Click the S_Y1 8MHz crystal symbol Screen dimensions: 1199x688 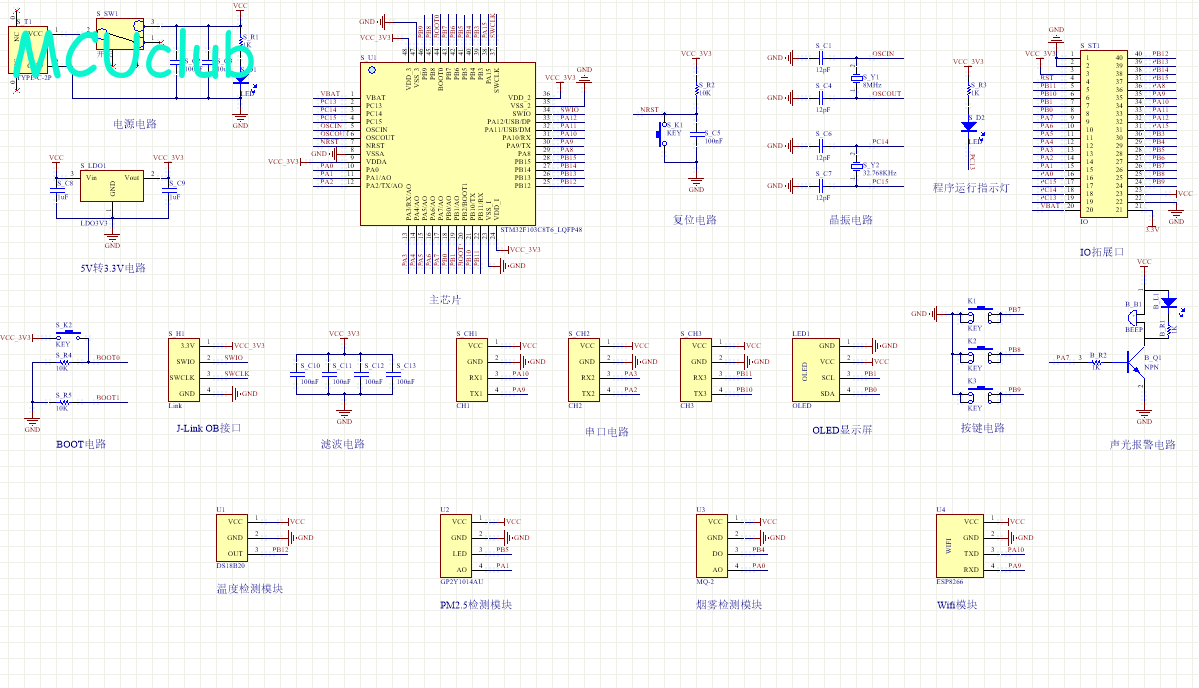click(x=856, y=79)
